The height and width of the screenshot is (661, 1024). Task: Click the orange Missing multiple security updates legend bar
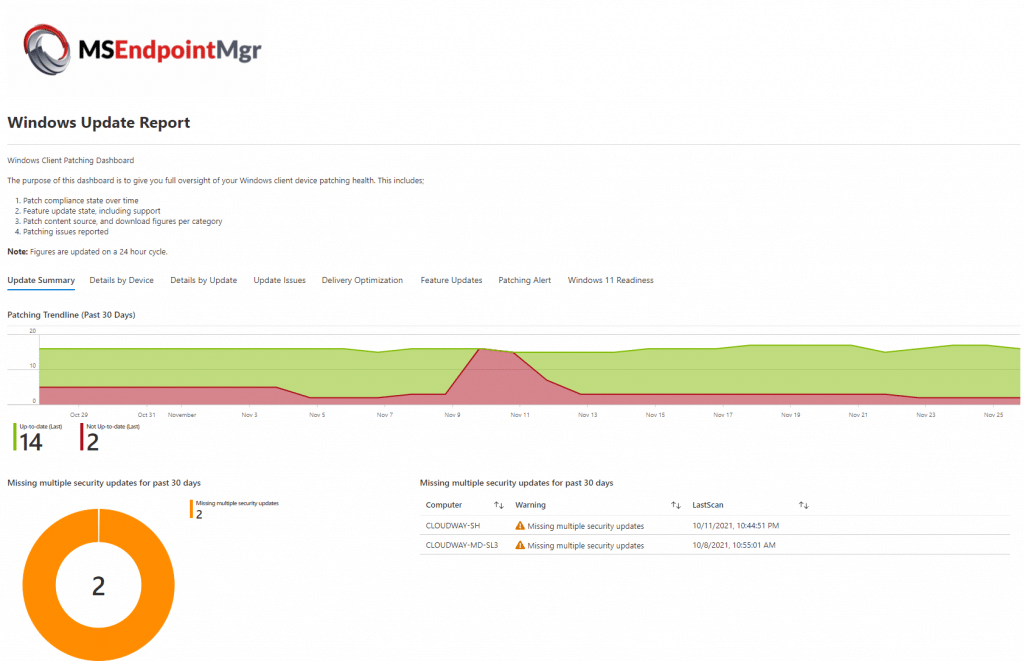coord(191,509)
